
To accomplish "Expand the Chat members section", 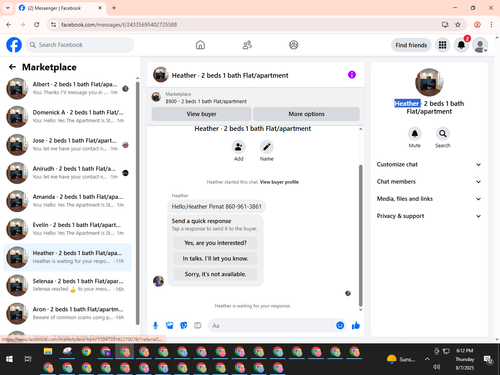I will click(x=429, y=182).
